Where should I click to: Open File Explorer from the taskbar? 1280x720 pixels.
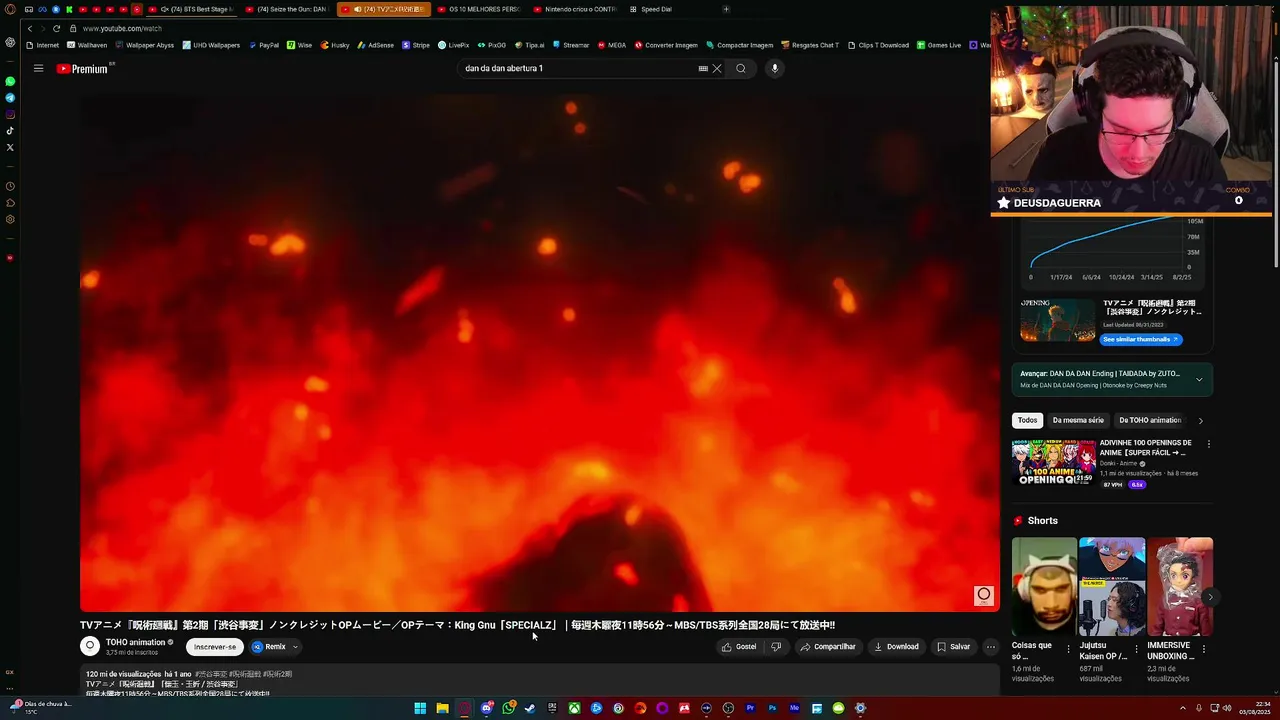click(442, 708)
